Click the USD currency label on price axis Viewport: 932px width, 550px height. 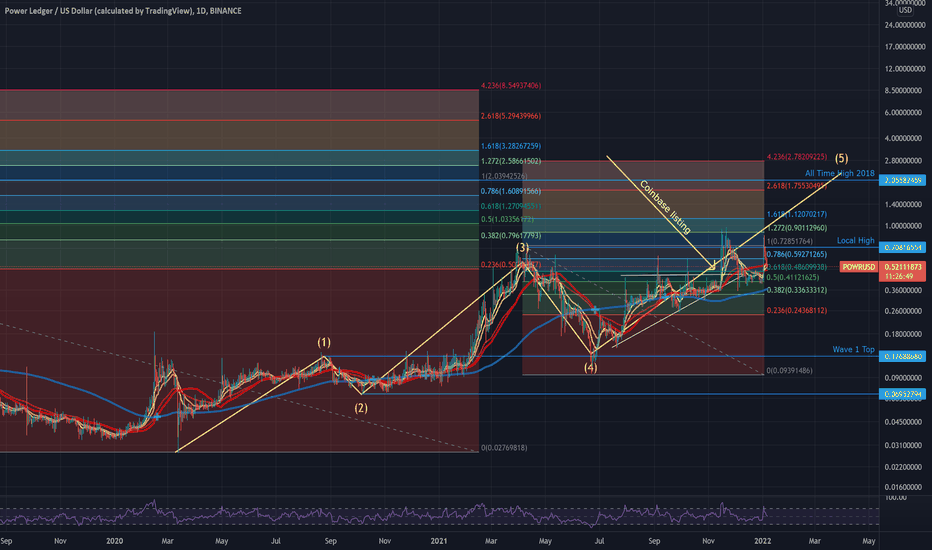tap(905, 10)
